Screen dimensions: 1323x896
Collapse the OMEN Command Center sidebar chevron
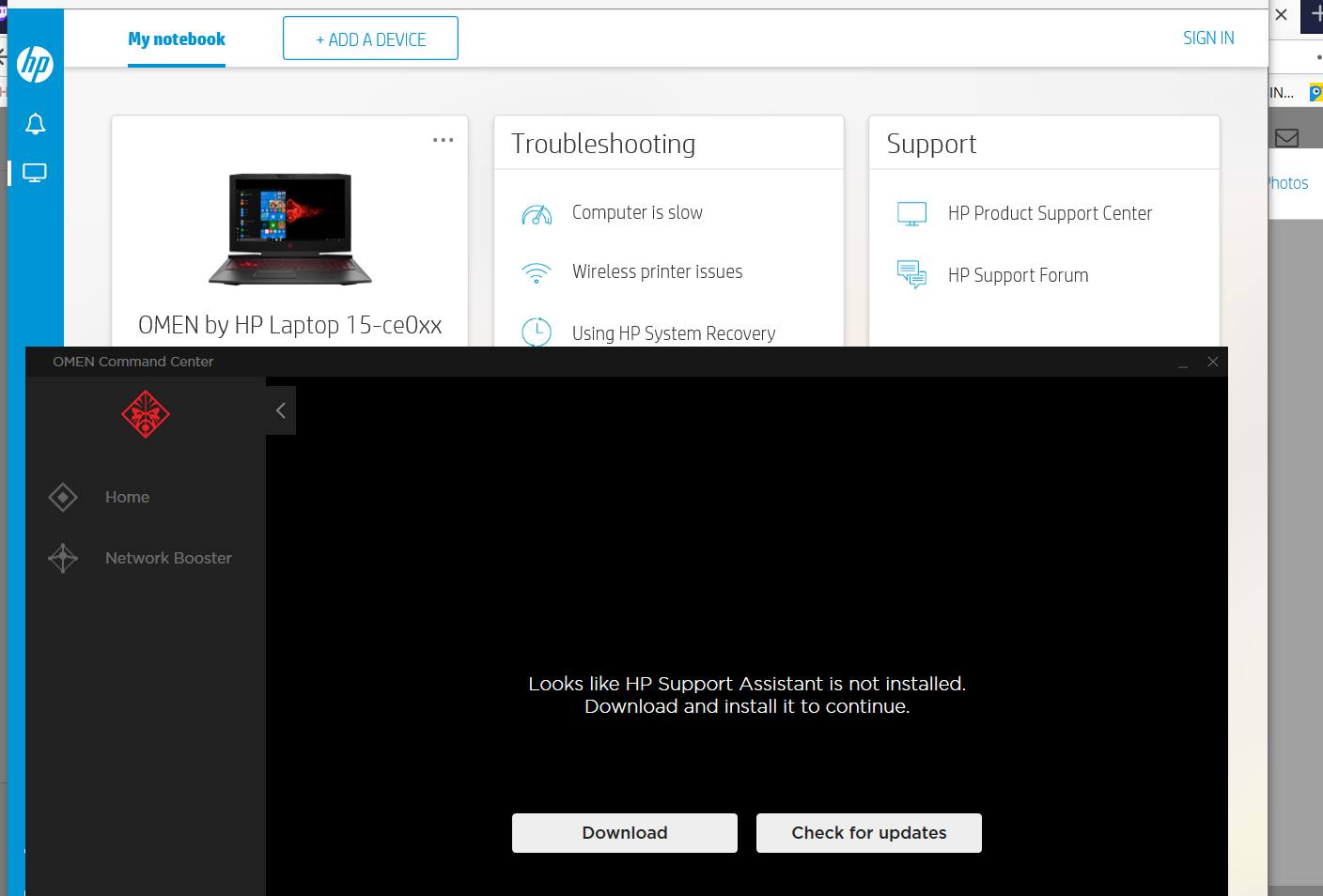280,409
